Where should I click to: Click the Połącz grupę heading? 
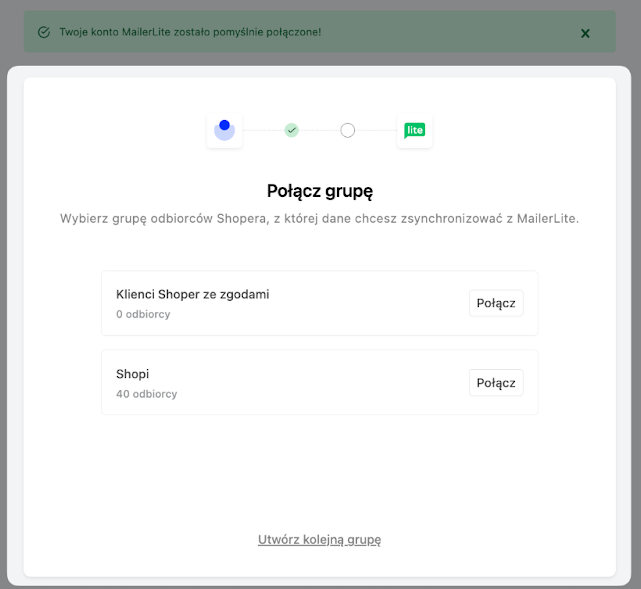(x=320, y=192)
